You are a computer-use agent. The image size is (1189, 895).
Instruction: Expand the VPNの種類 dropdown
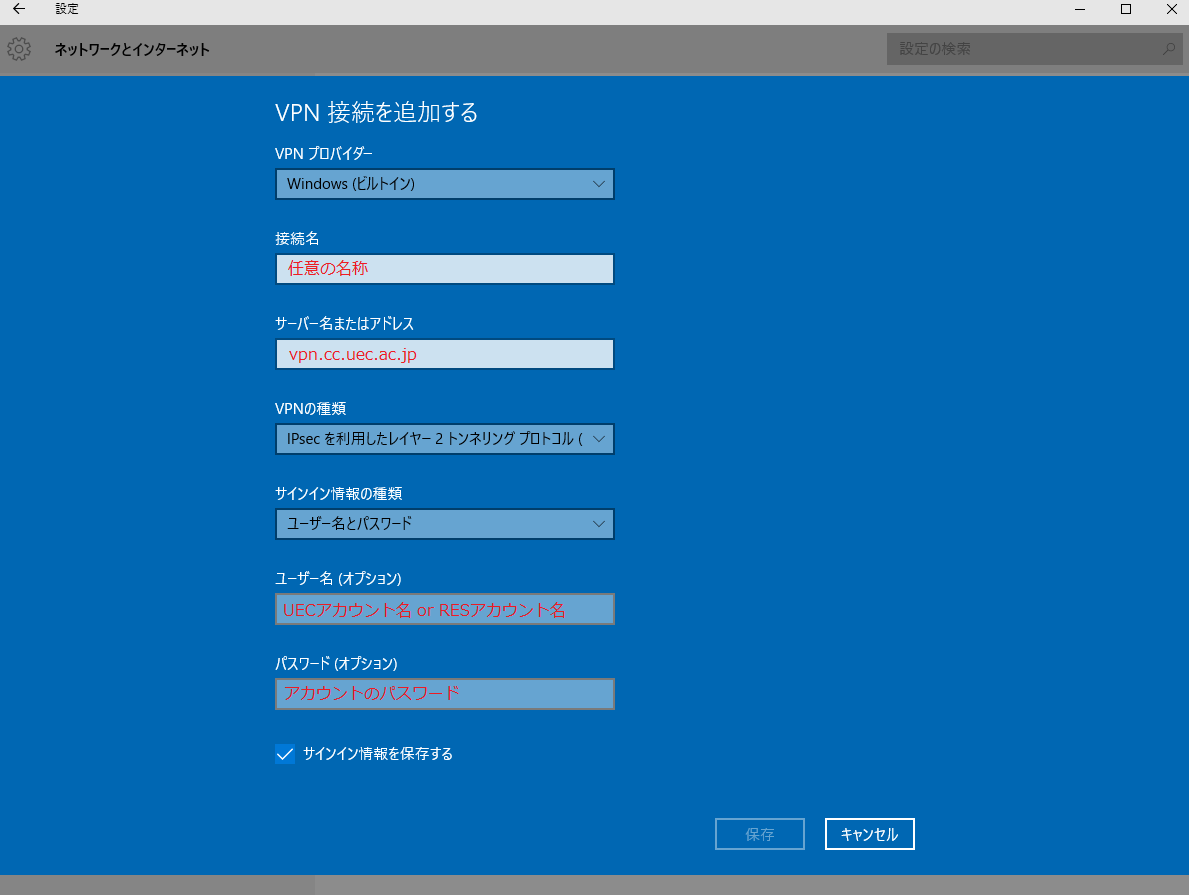tap(444, 439)
